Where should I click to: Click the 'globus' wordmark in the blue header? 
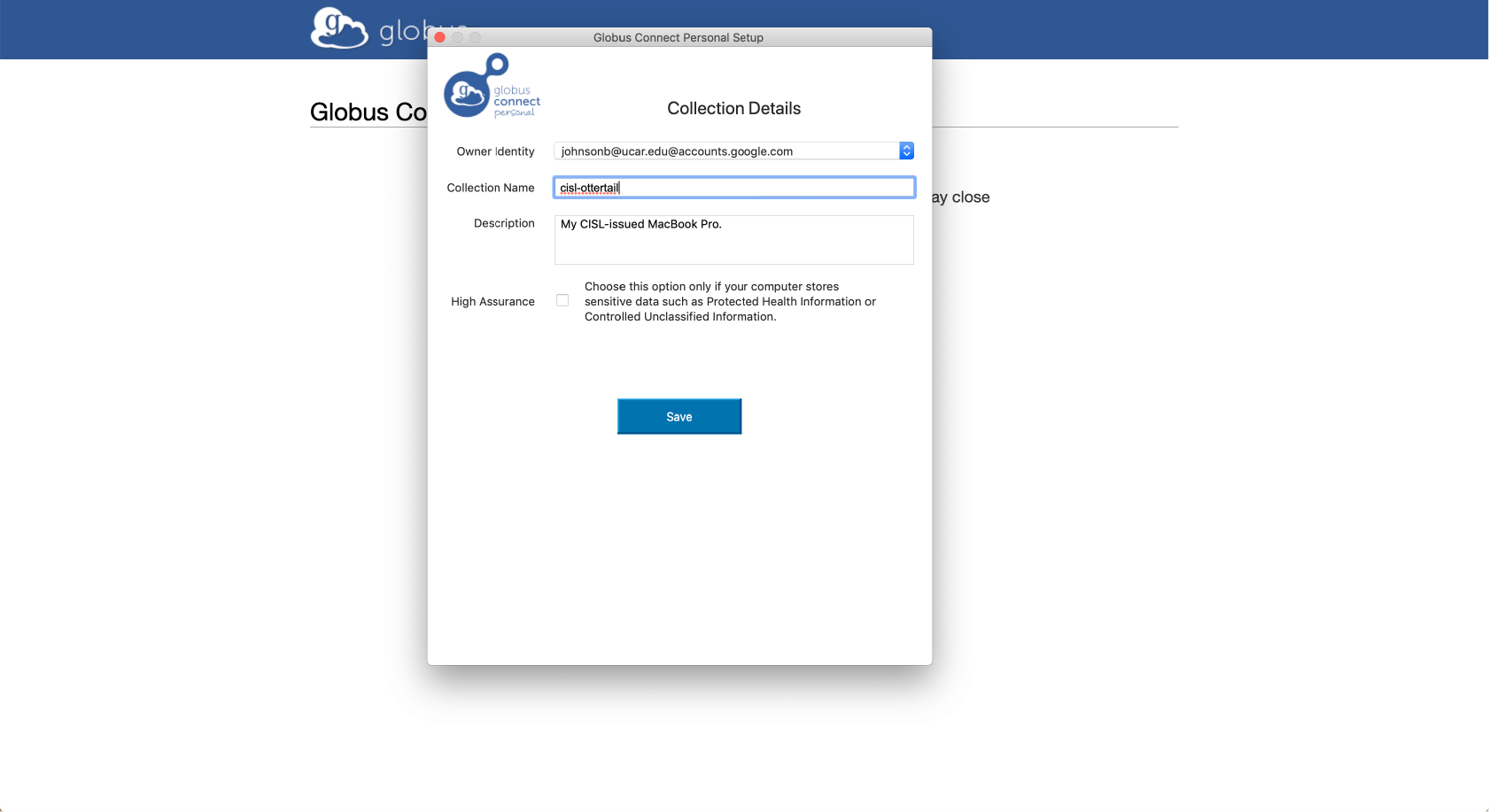click(x=402, y=33)
